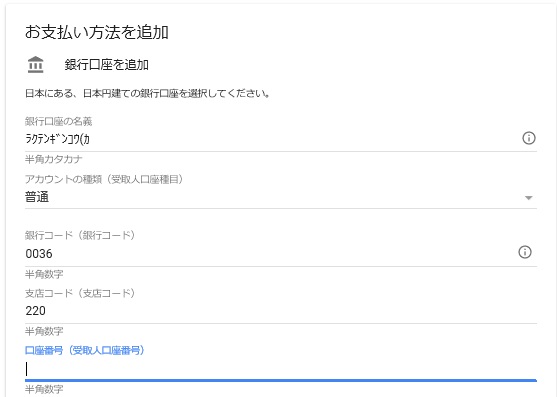Click into the bank code field showing 0036
Viewport: 557px width, 397px height.
point(268,254)
